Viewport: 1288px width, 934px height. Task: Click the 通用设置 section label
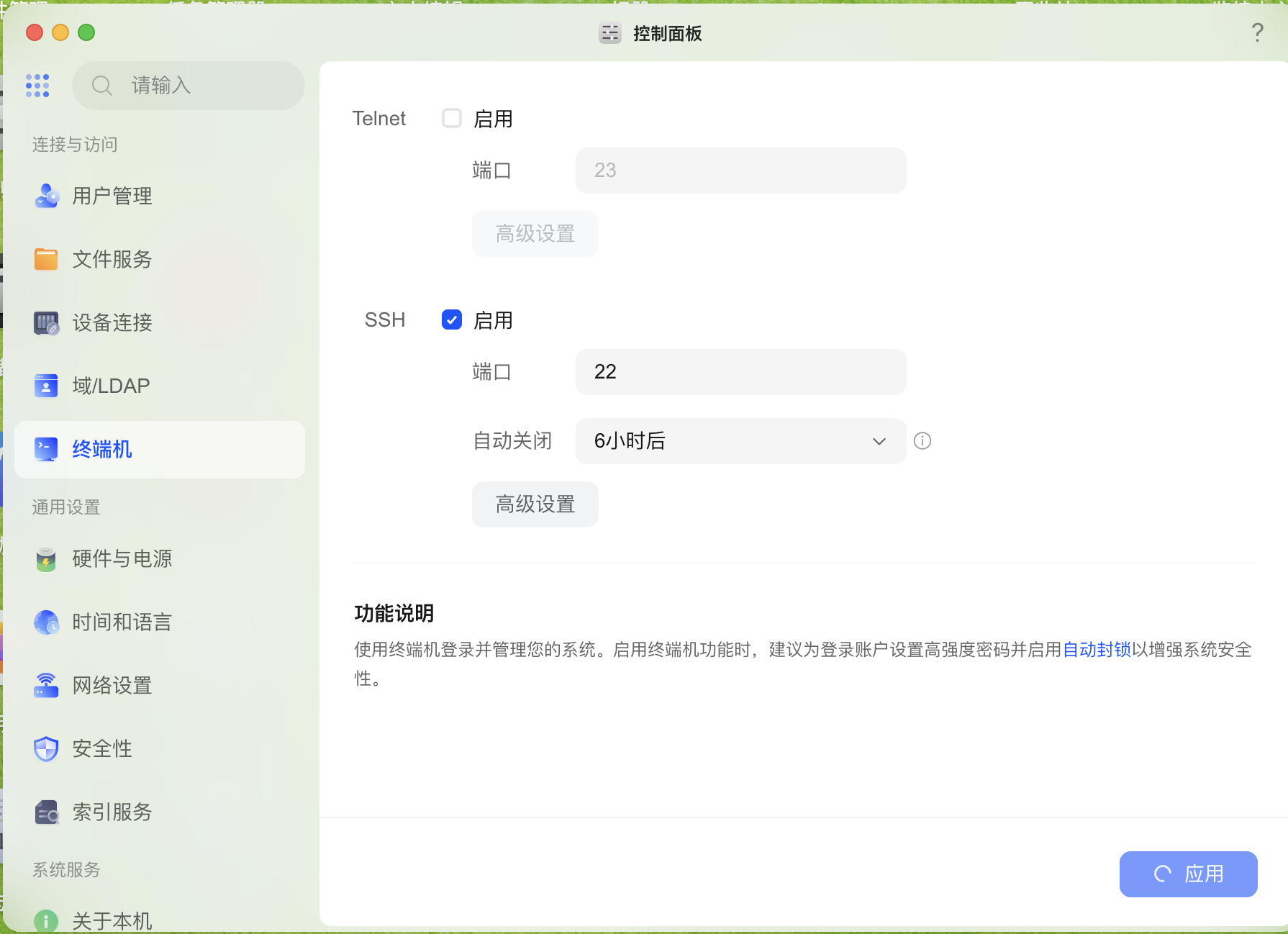[x=66, y=507]
